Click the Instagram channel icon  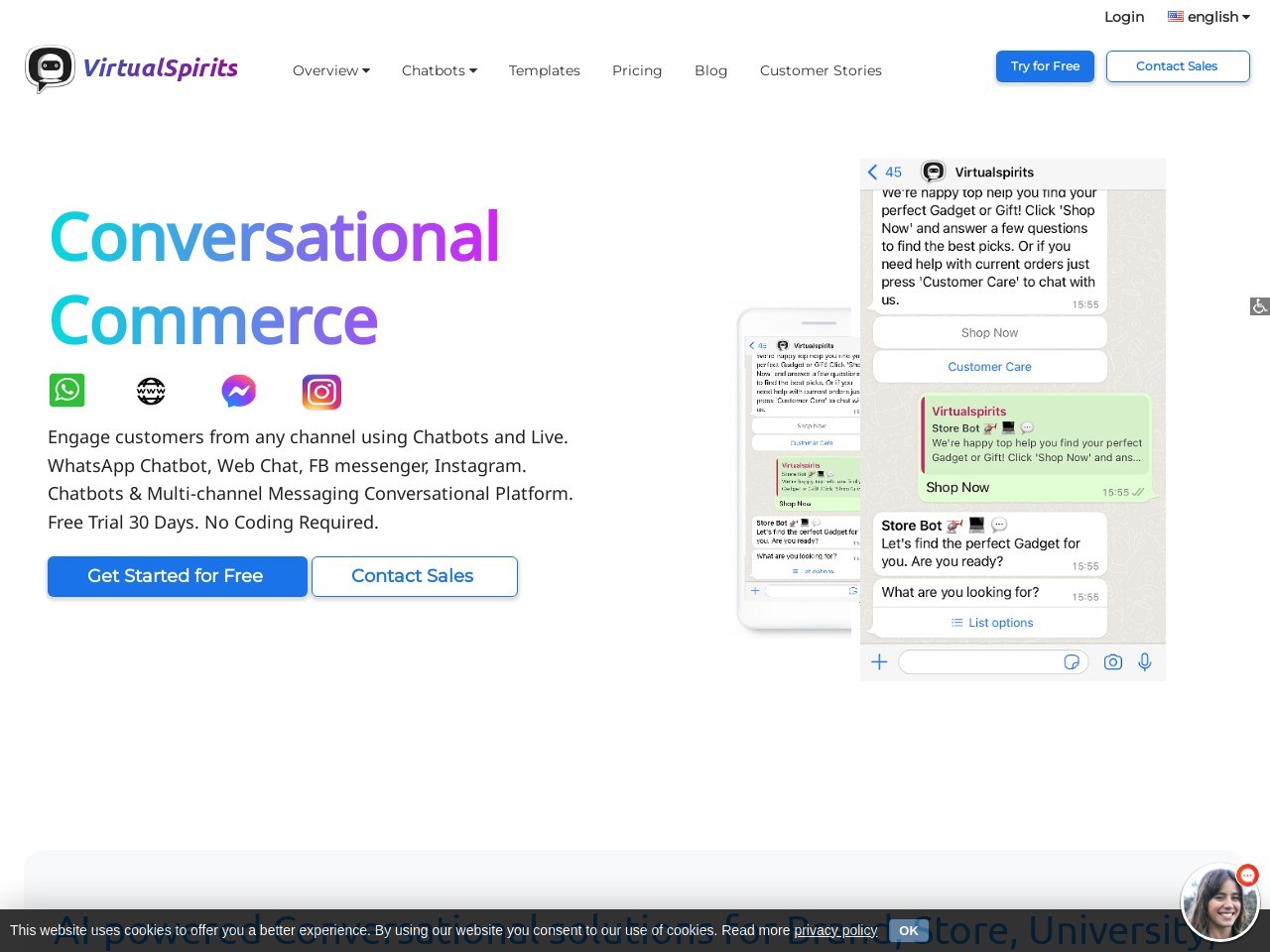321,392
